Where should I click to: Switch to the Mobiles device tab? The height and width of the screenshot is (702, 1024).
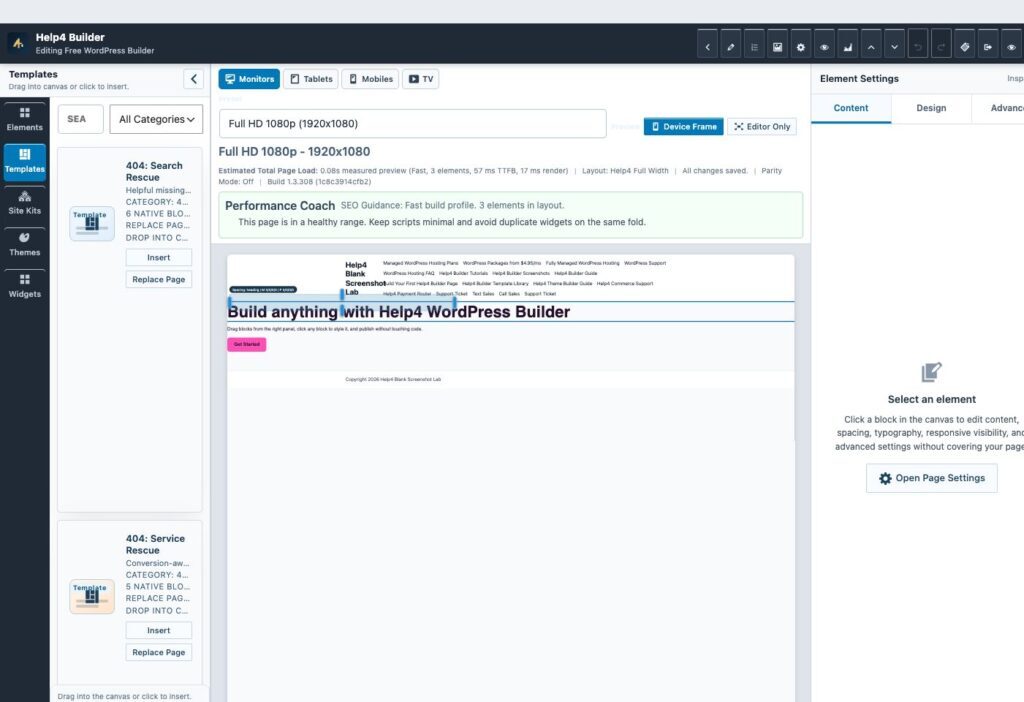pyautogui.click(x=370, y=79)
